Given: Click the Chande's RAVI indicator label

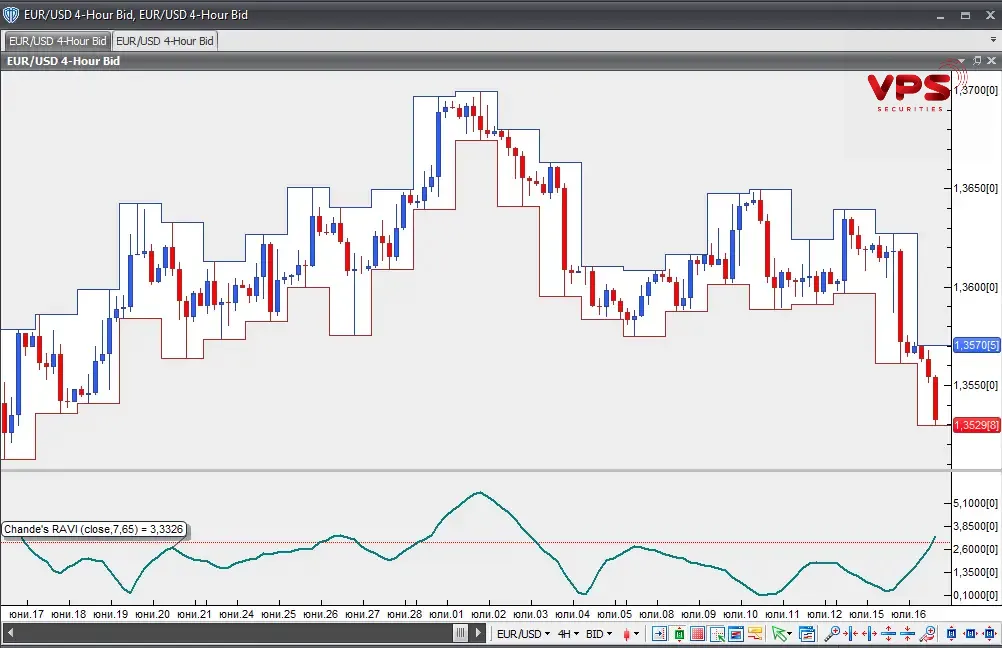Looking at the screenshot, I should [x=93, y=529].
